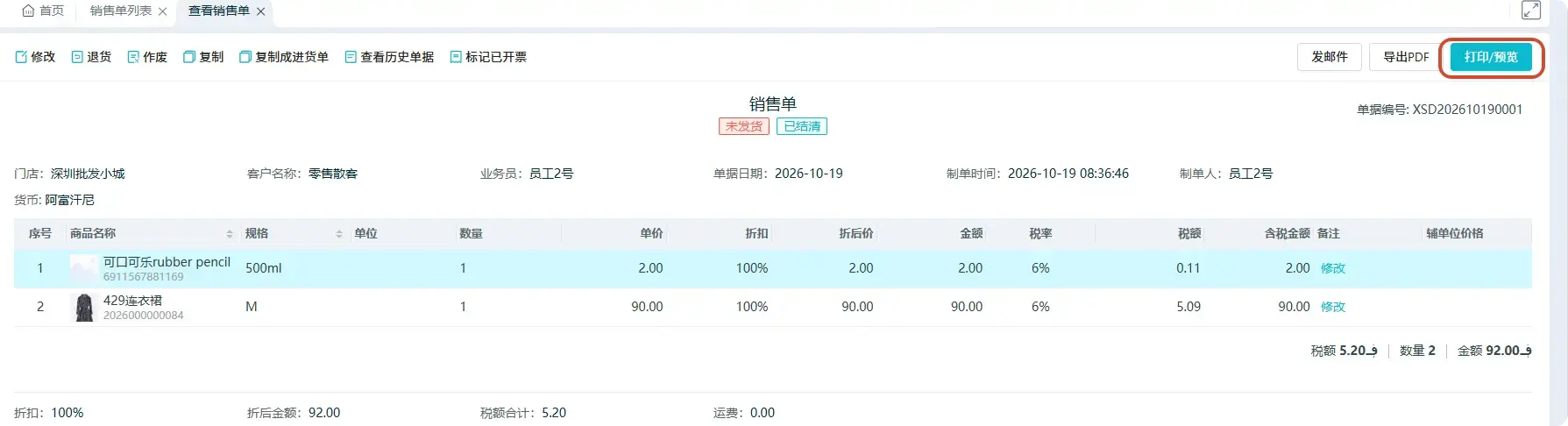Switch to the 销售单列表 tab
Image resolution: width=1568 pixels, height=426 pixels.
tap(121, 11)
